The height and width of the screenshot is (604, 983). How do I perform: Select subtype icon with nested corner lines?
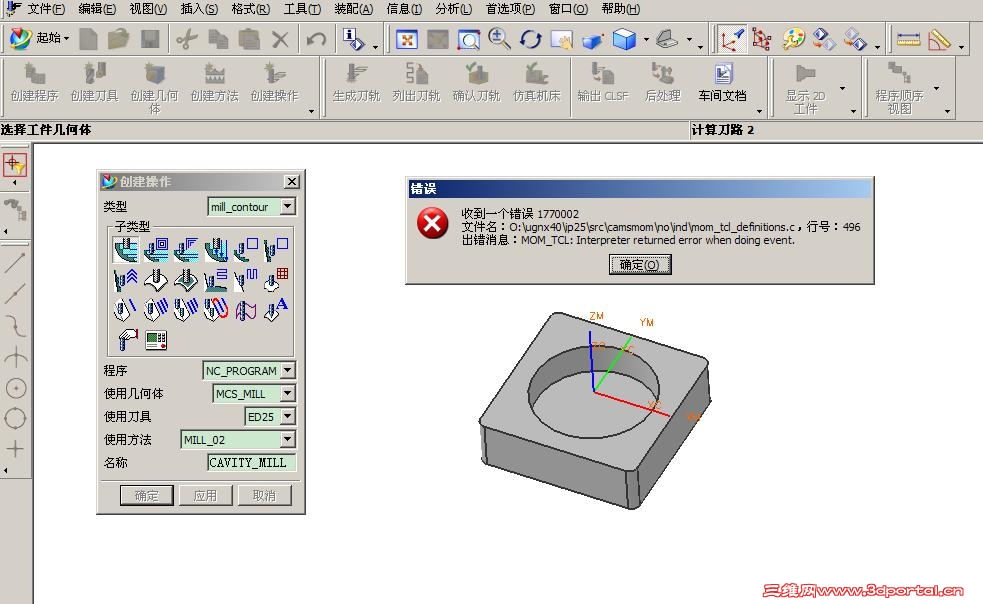tap(186, 250)
